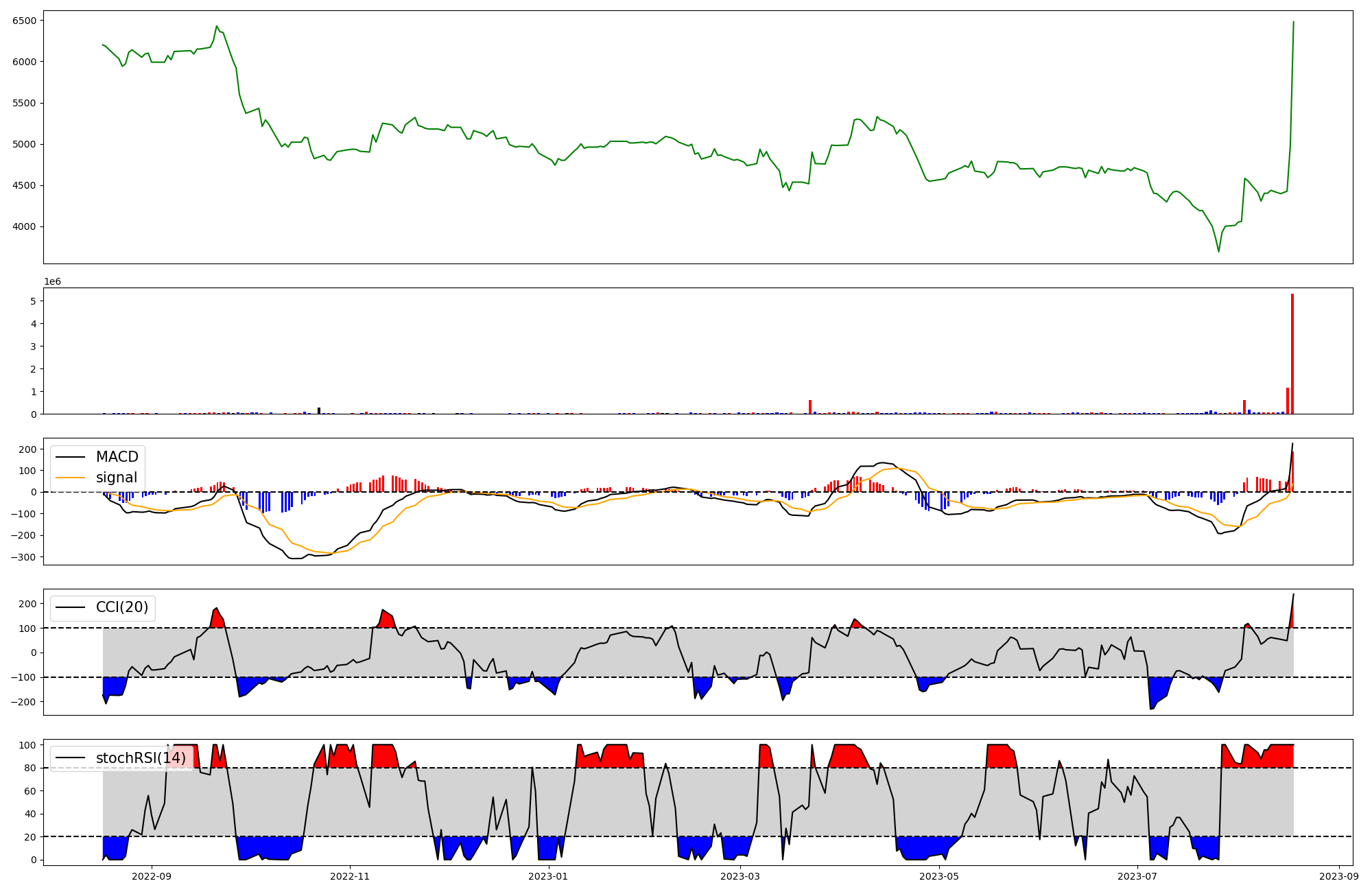The image size is (1372, 892).
Task: Click the 80 label on stochRSI axis
Action: (x=30, y=768)
